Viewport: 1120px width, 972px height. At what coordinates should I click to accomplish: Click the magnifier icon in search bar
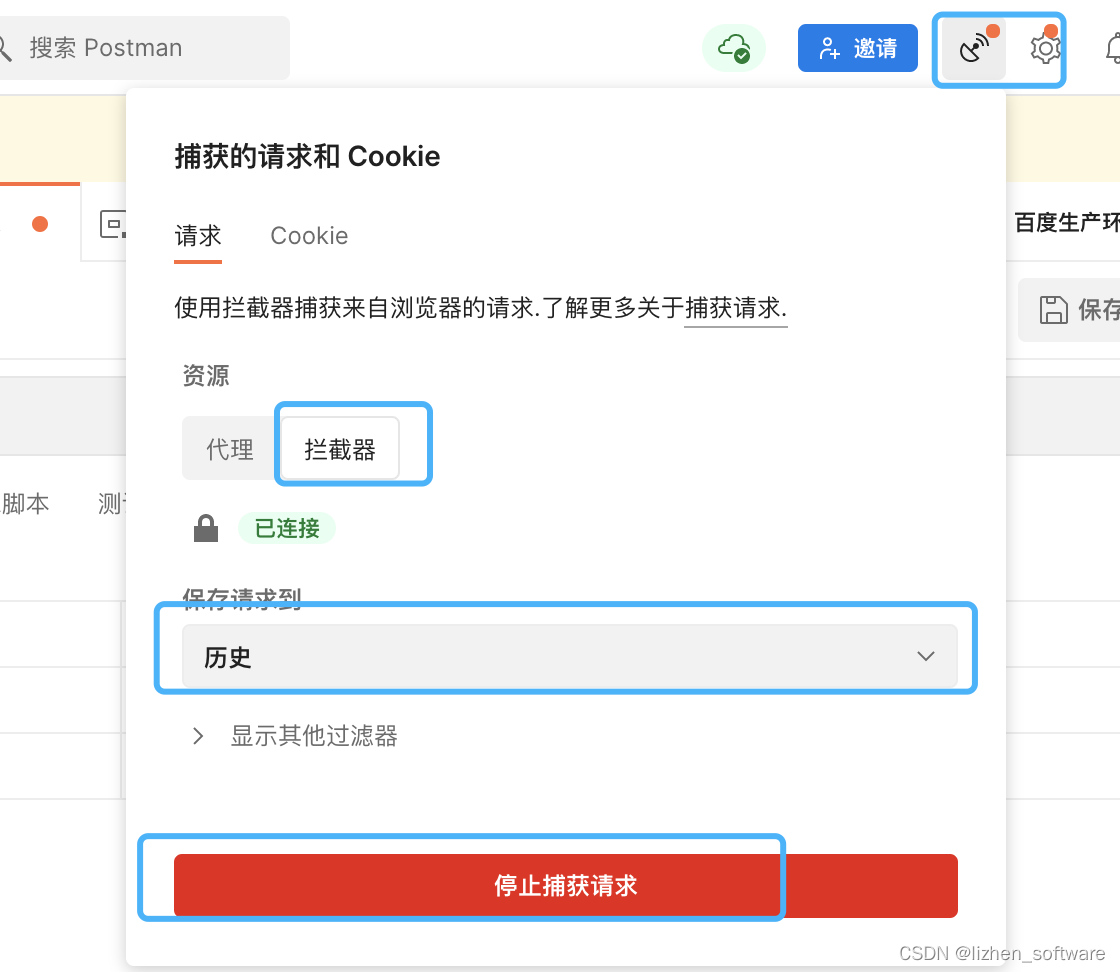click(5, 49)
